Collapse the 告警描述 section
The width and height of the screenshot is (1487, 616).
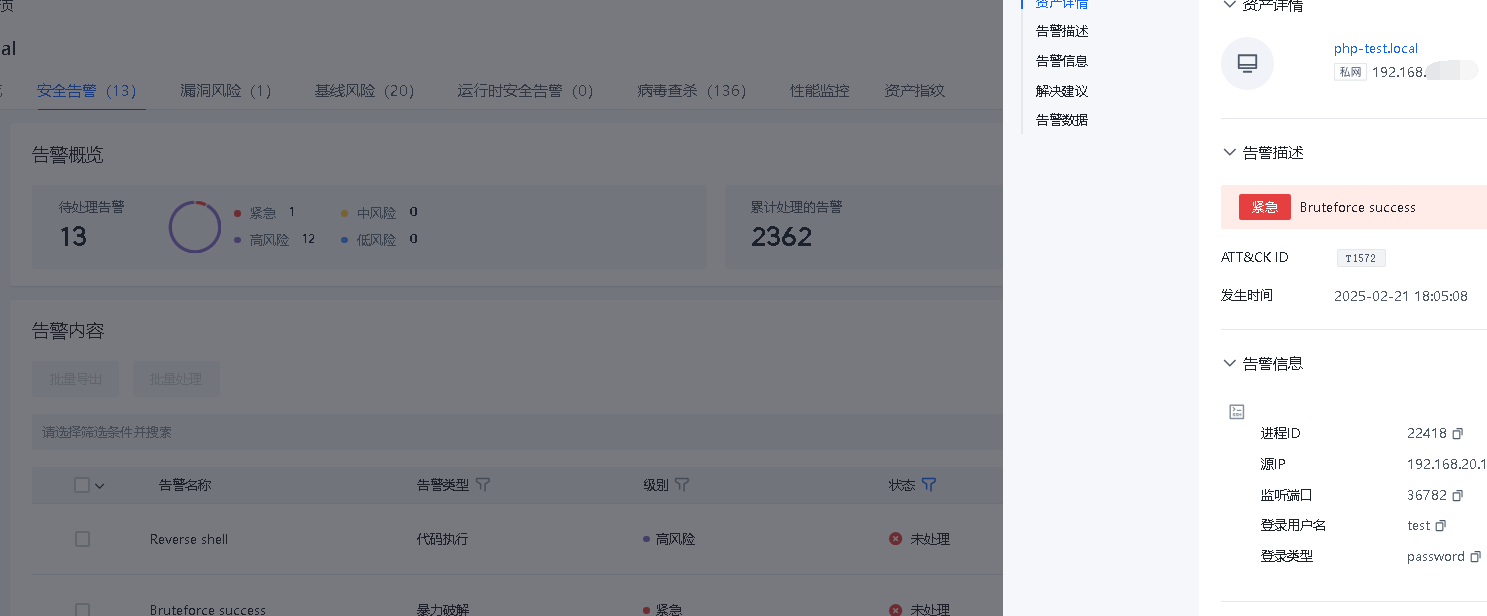click(1230, 153)
